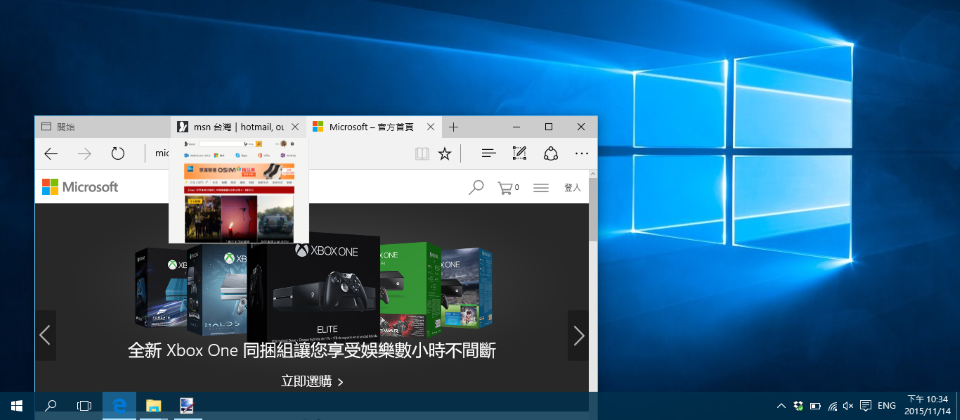Click the ENG input language indicator

point(887,406)
